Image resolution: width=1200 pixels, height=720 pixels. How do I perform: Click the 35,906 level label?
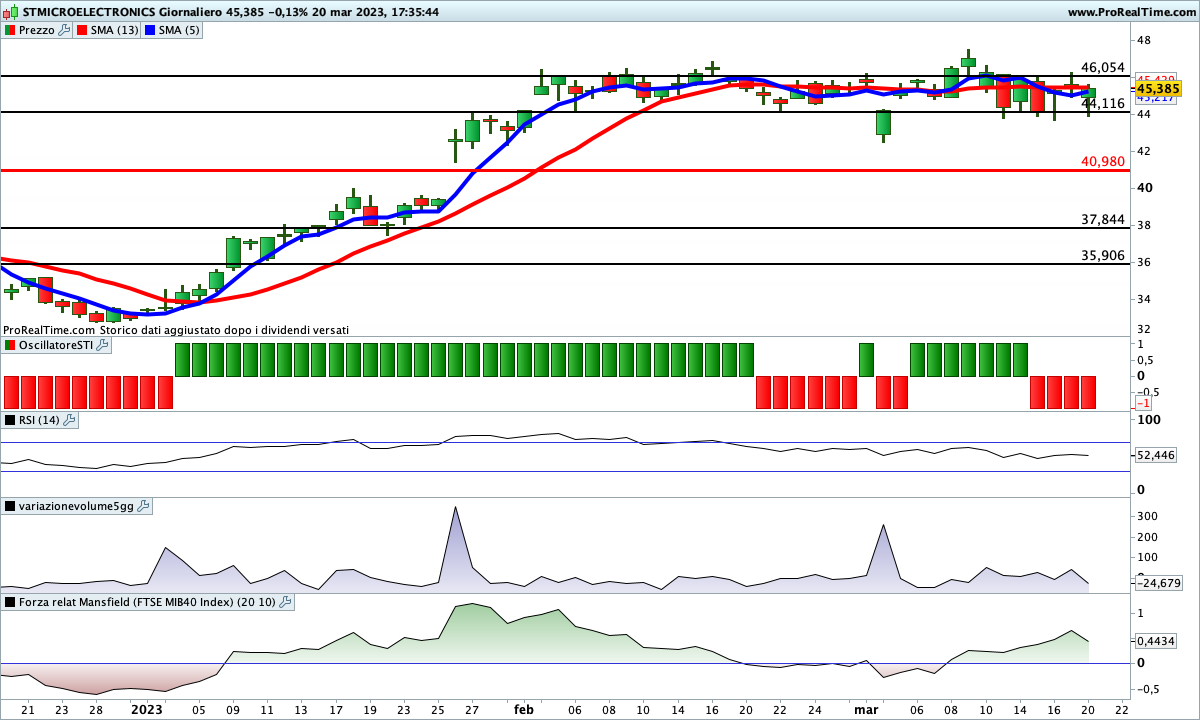click(1103, 255)
